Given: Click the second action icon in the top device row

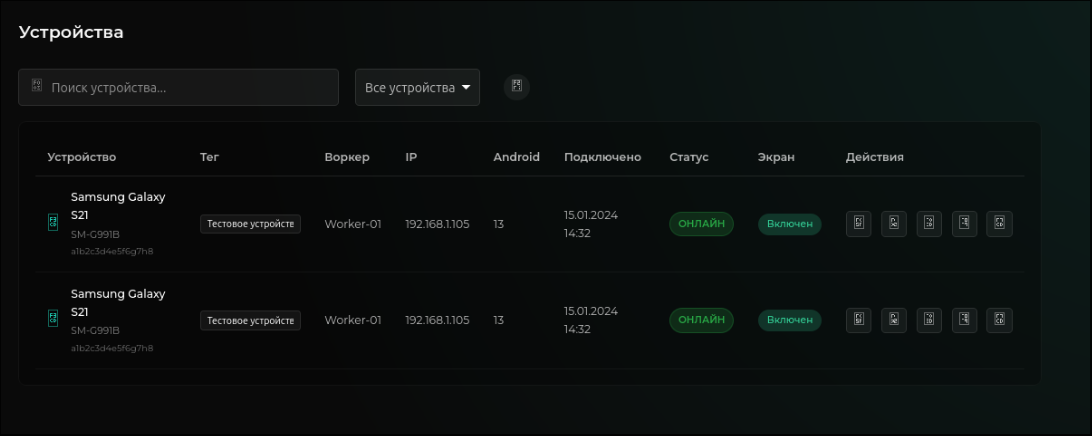Looking at the screenshot, I should click(x=893, y=224).
